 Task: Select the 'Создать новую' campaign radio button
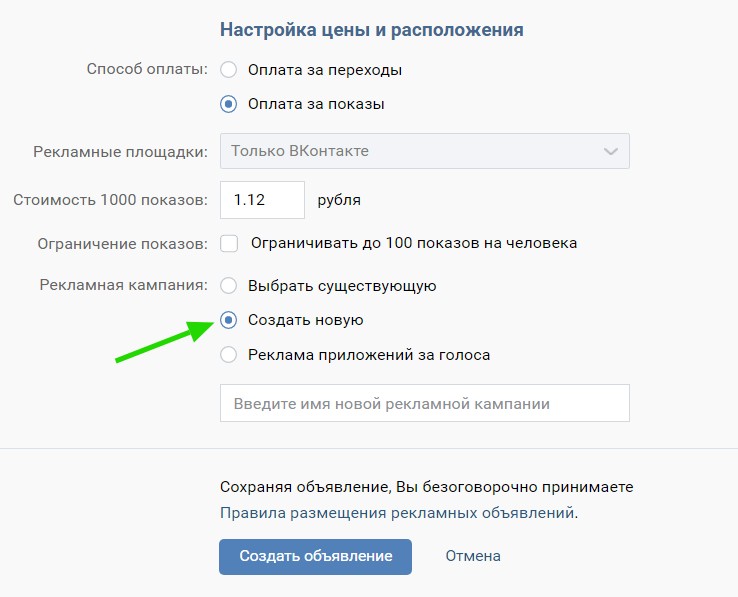pyautogui.click(x=229, y=320)
